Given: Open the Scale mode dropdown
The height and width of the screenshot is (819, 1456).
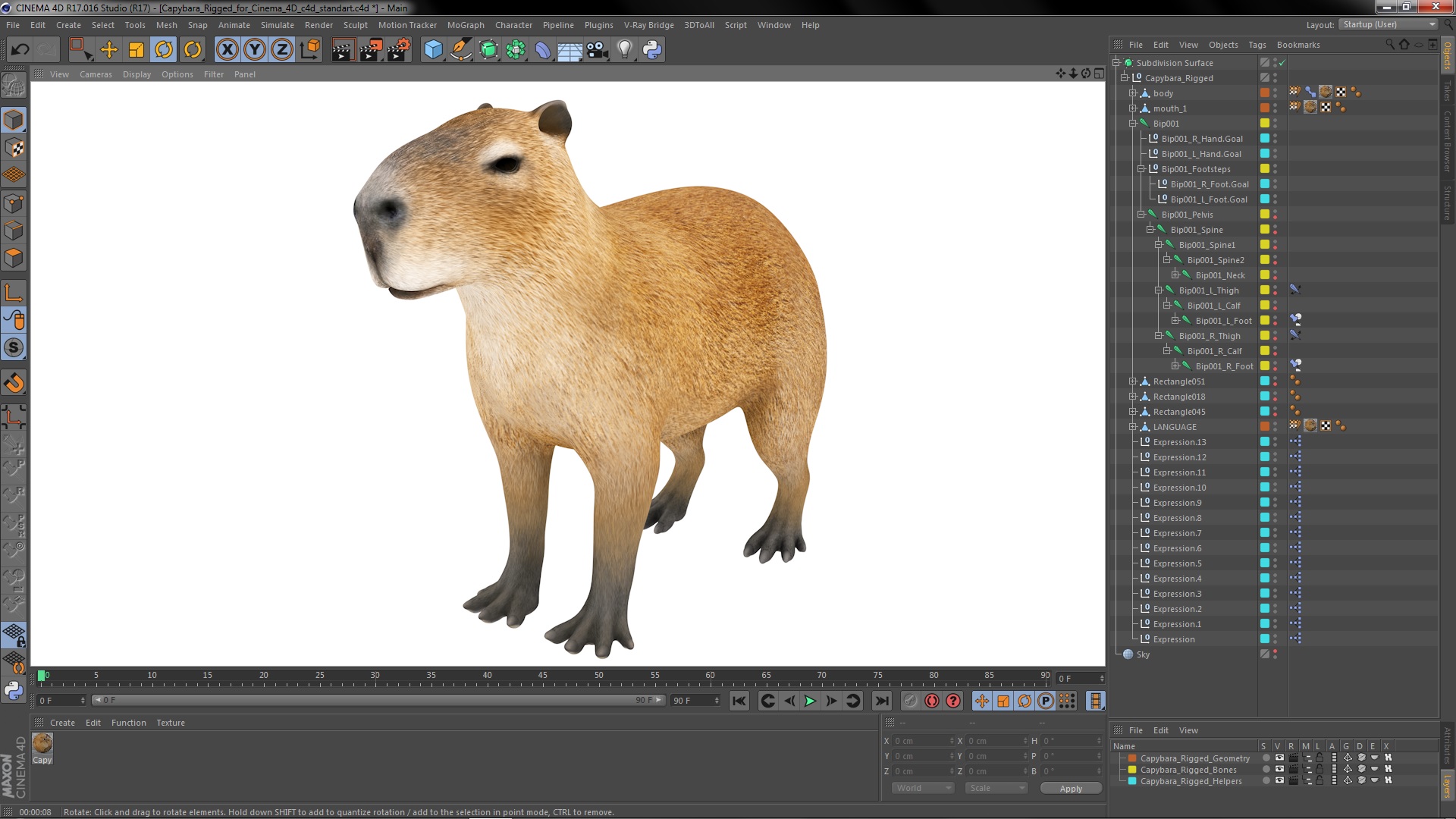Looking at the screenshot, I should pyautogui.click(x=996, y=788).
